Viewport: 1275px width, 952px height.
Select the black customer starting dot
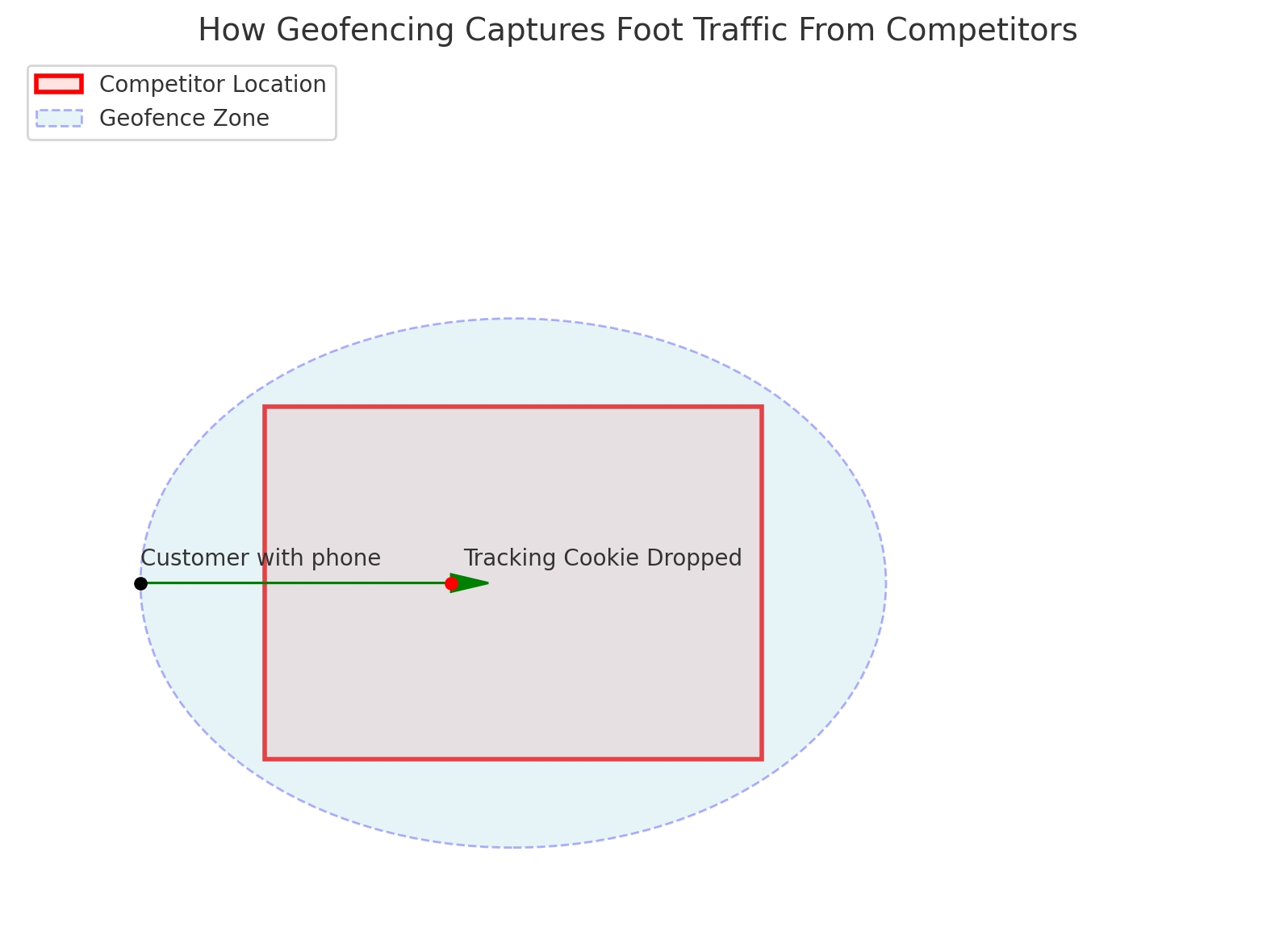(140, 583)
